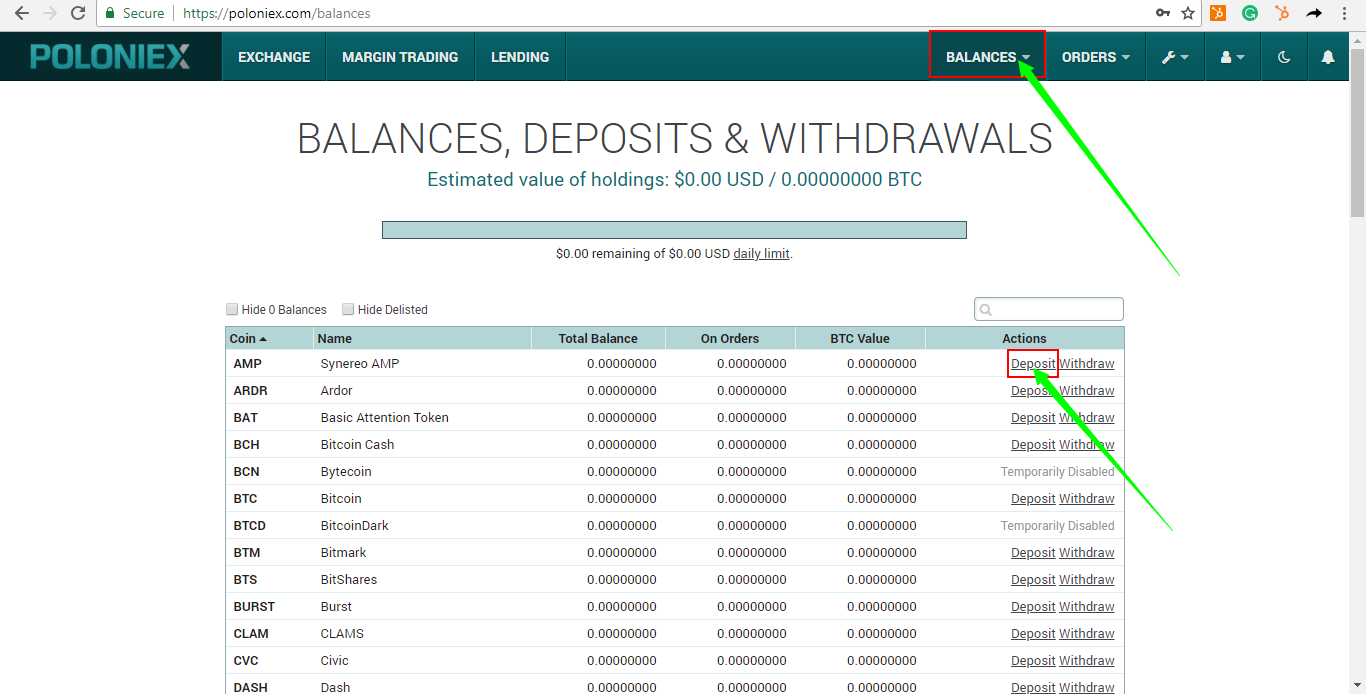Click Deposit for BitShares

click(x=1033, y=580)
